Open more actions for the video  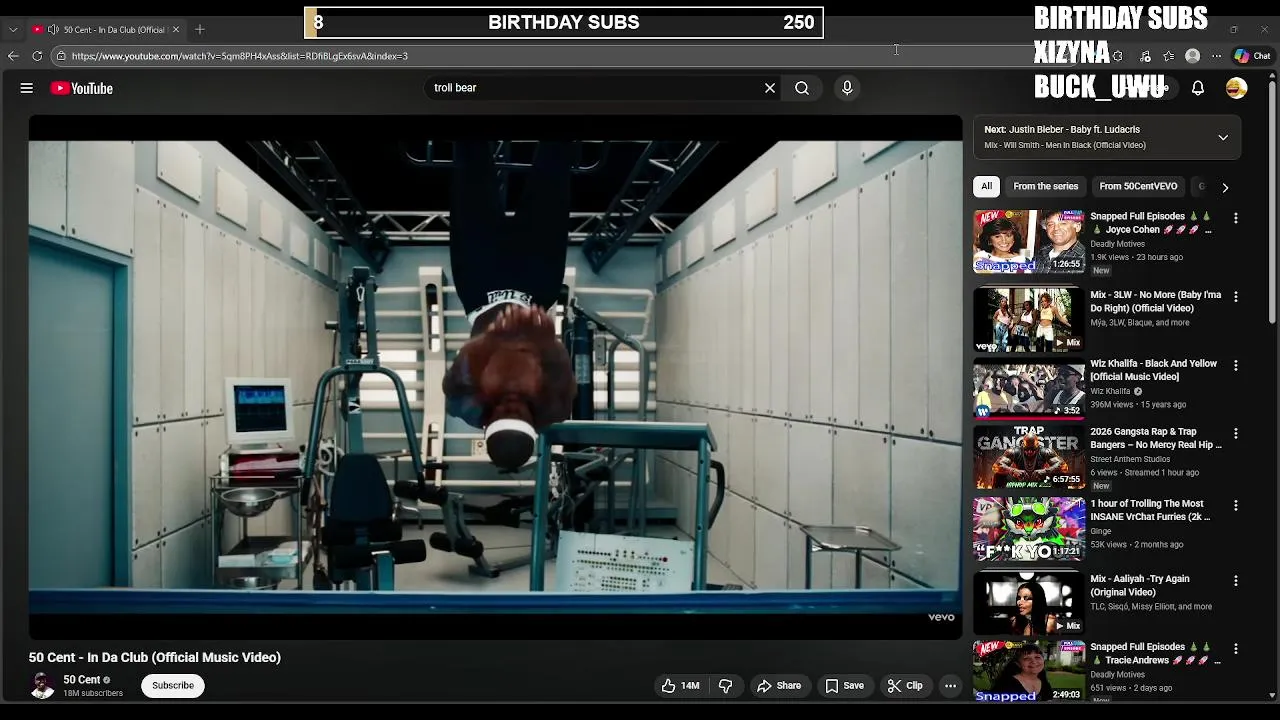pos(951,685)
